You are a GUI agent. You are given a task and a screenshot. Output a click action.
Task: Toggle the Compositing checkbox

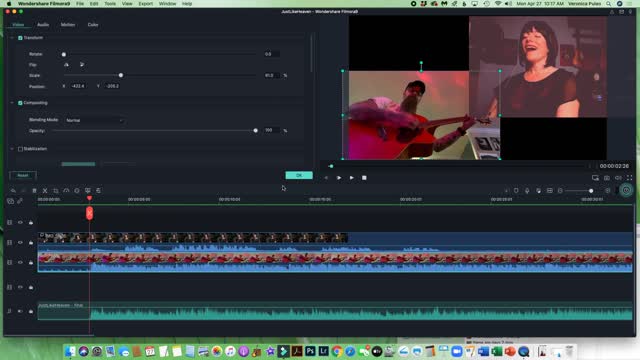[x=20, y=103]
